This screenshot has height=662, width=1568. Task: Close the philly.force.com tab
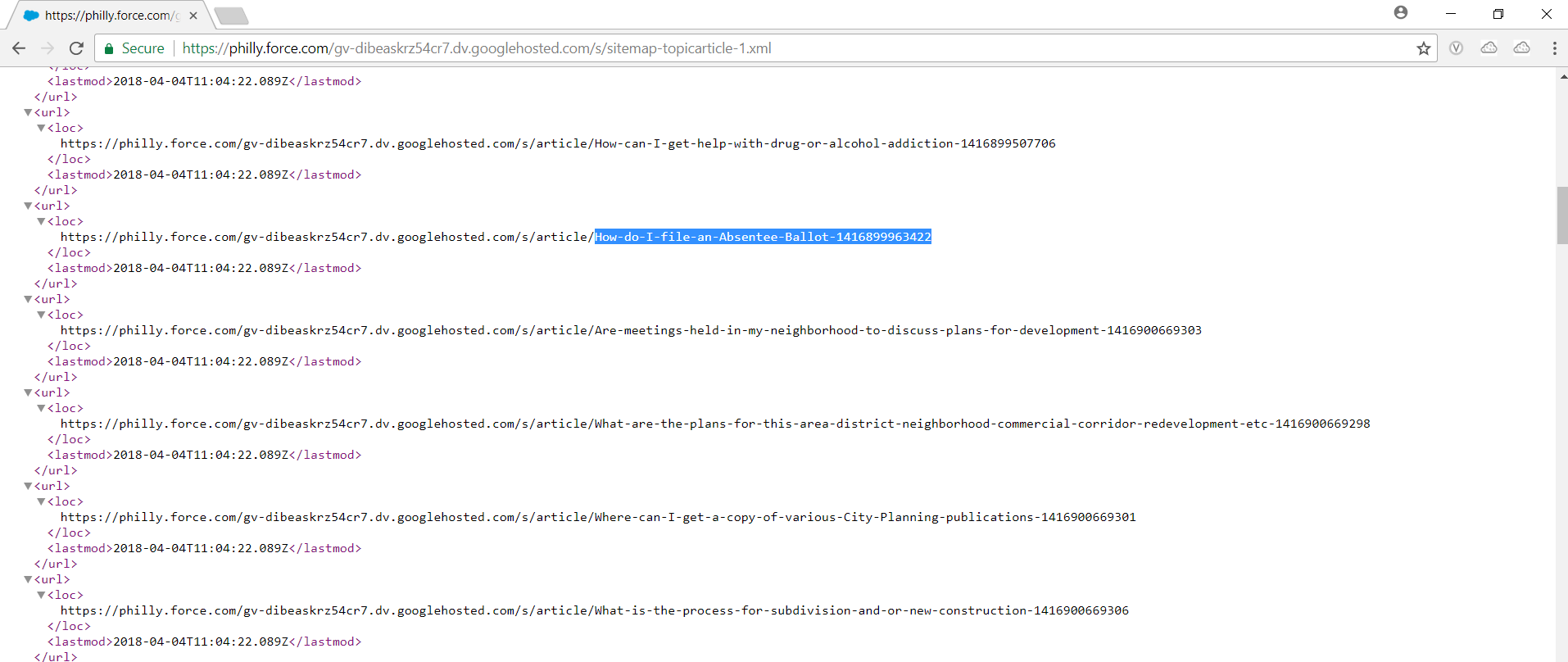point(193,16)
